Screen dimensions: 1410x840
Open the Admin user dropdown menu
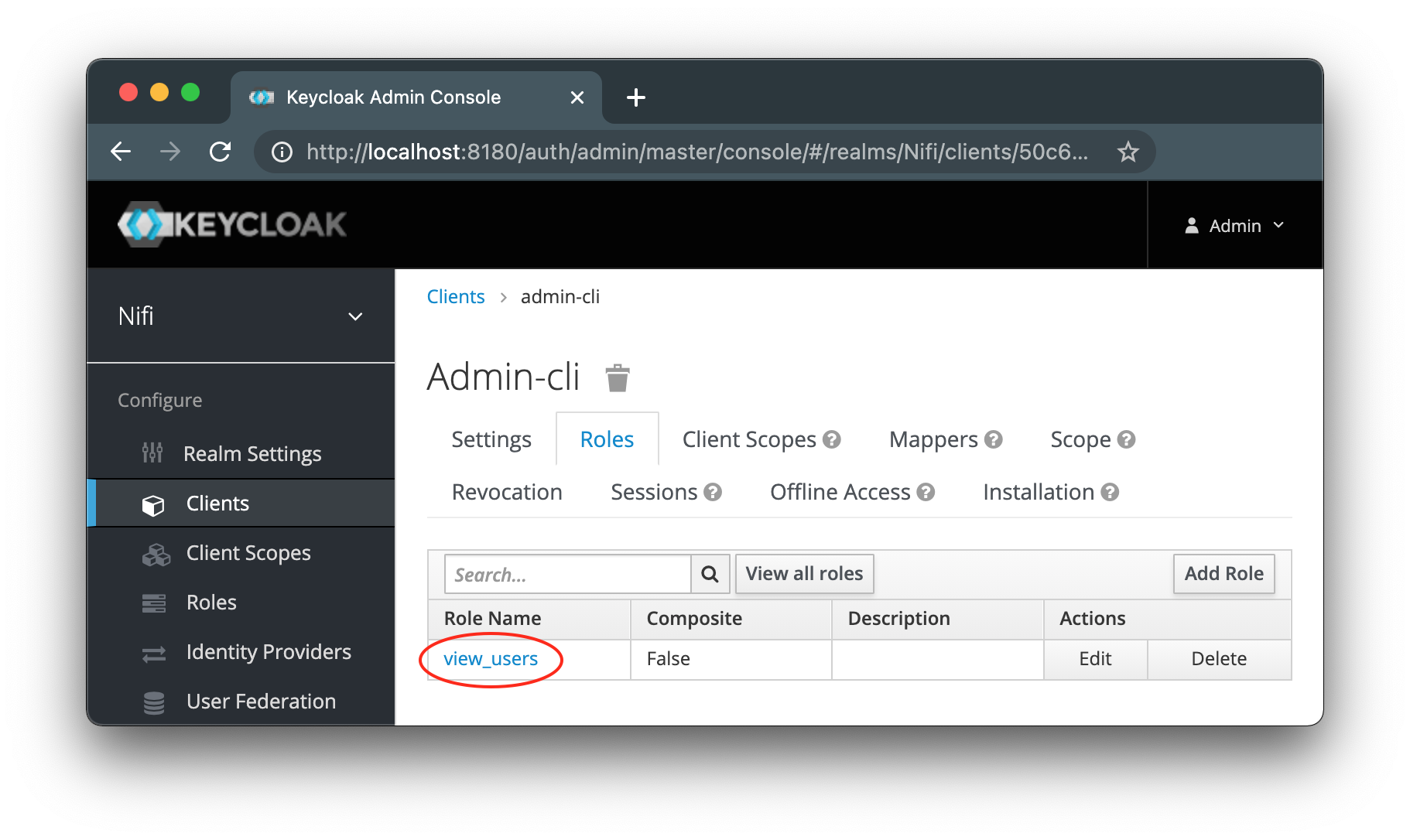(1235, 225)
